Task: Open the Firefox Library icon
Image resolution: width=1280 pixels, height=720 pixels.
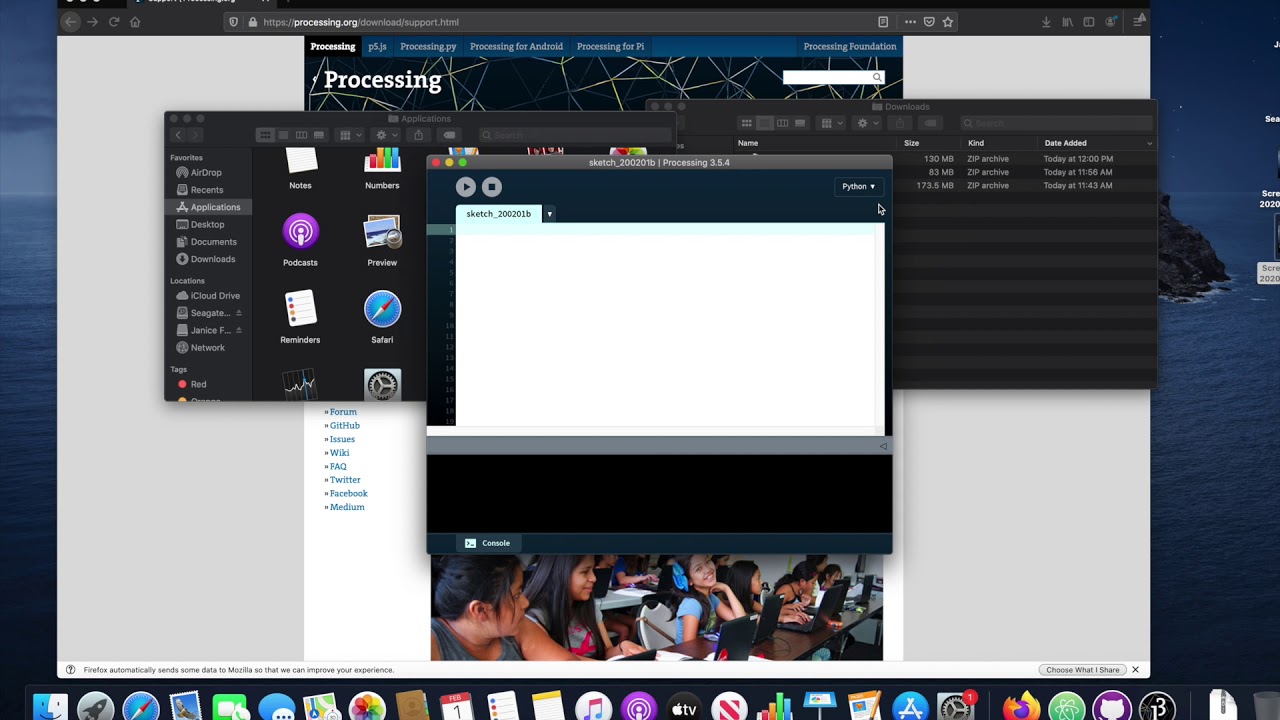Action: pyautogui.click(x=1068, y=22)
